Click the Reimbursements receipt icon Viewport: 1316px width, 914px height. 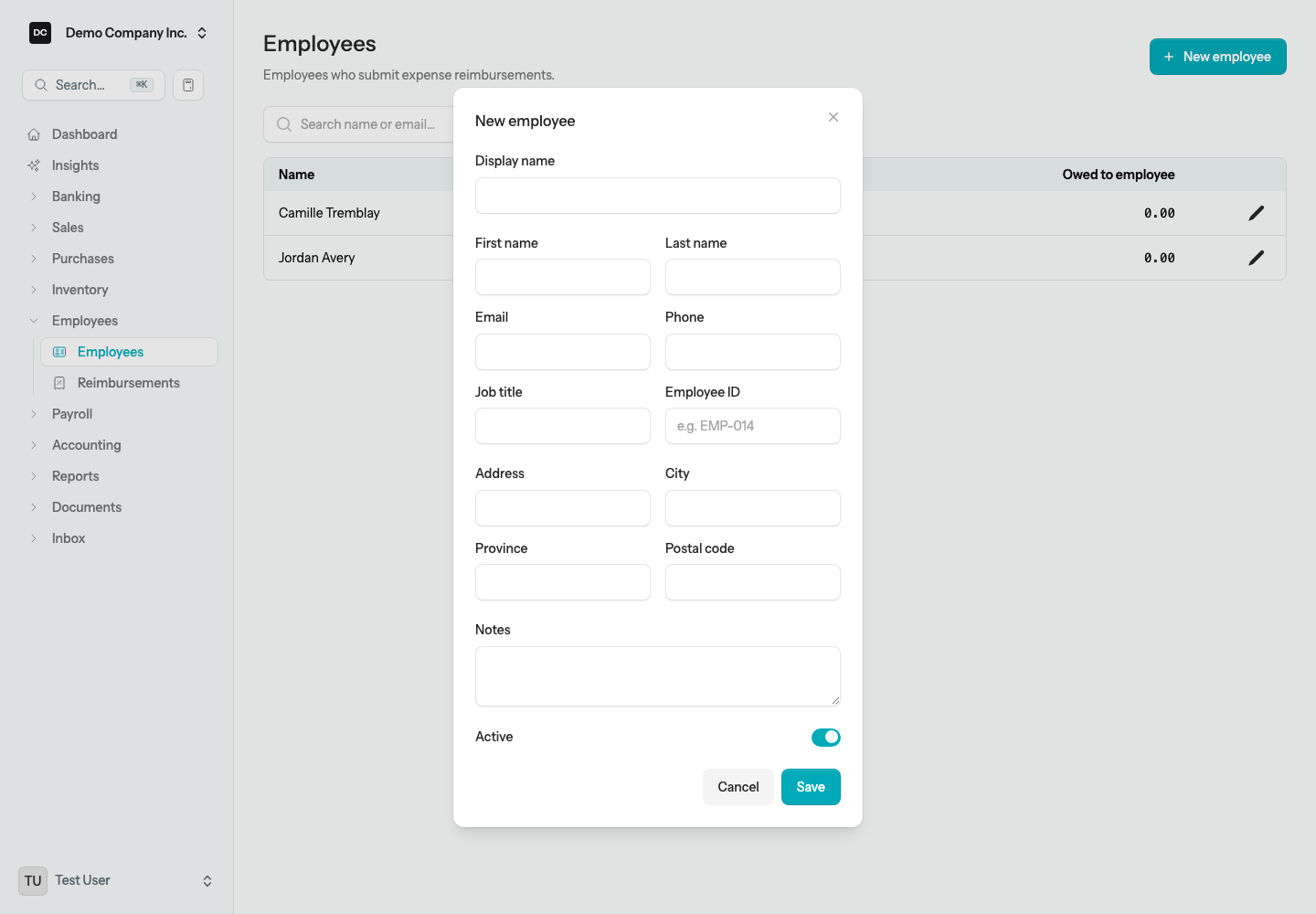[59, 383]
